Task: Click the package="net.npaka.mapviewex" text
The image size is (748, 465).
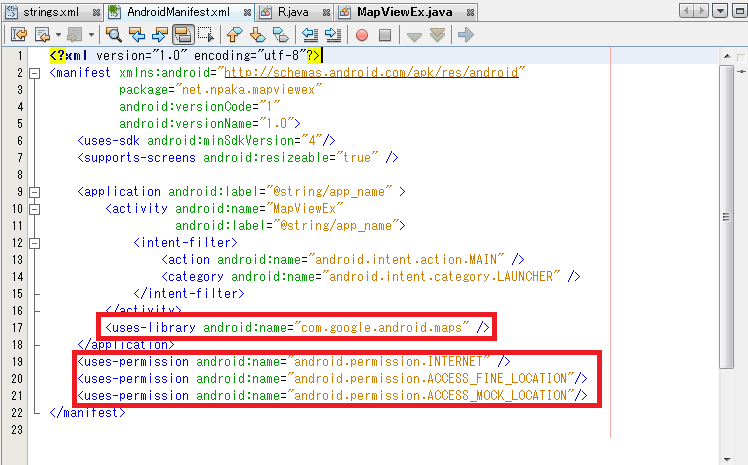Action: (x=221, y=89)
